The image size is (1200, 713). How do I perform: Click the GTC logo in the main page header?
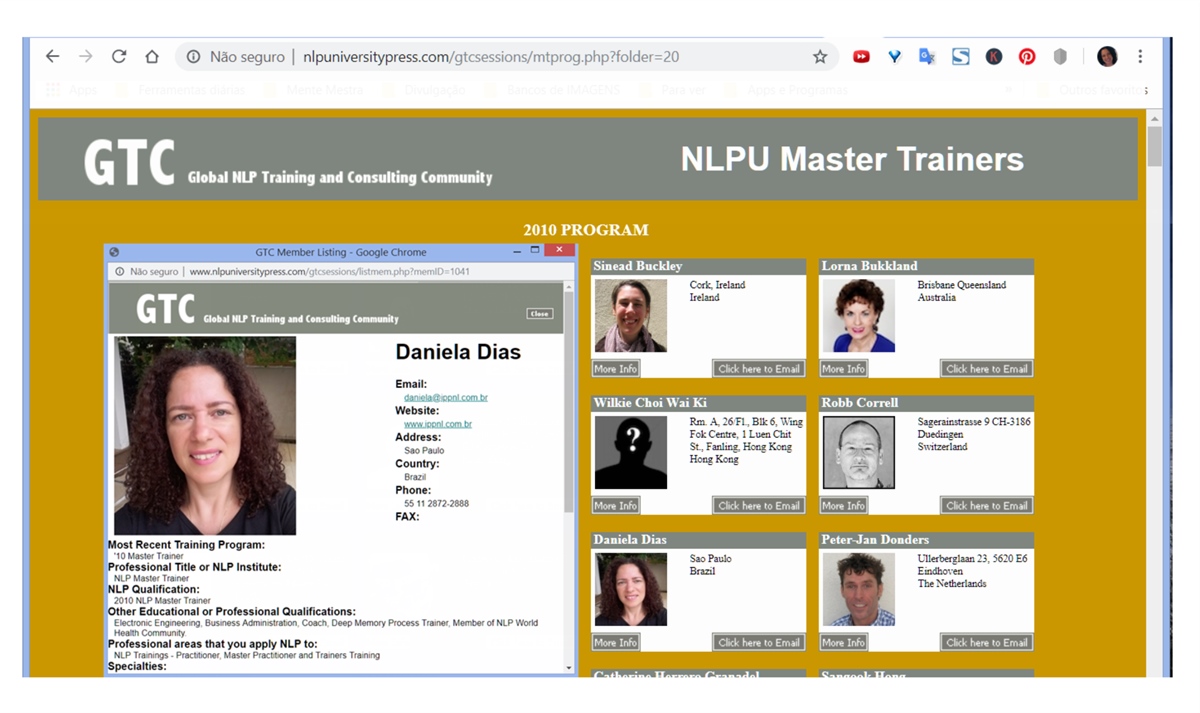[x=129, y=162]
